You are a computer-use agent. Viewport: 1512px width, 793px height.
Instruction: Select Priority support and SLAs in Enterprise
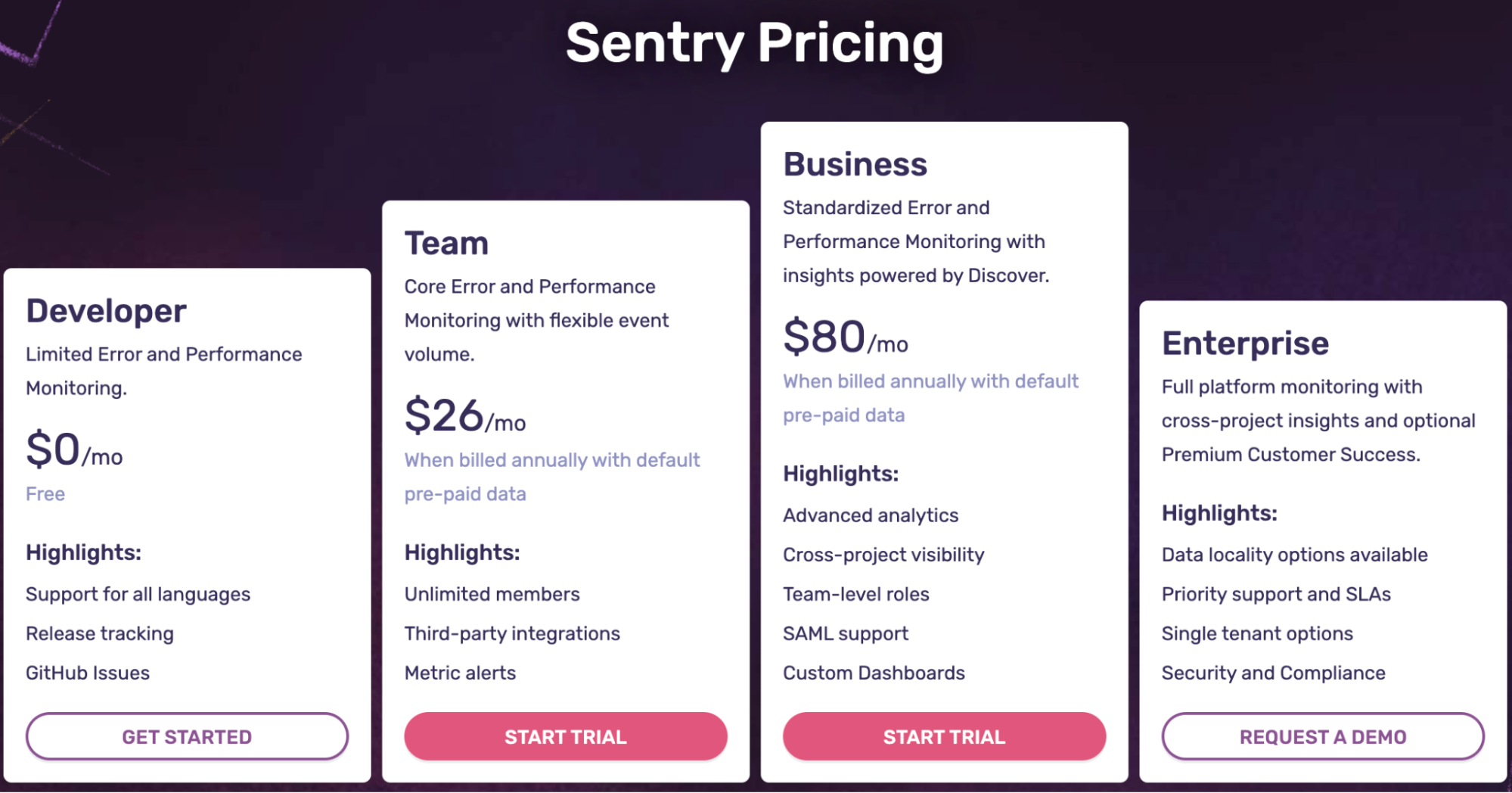[x=1276, y=594]
